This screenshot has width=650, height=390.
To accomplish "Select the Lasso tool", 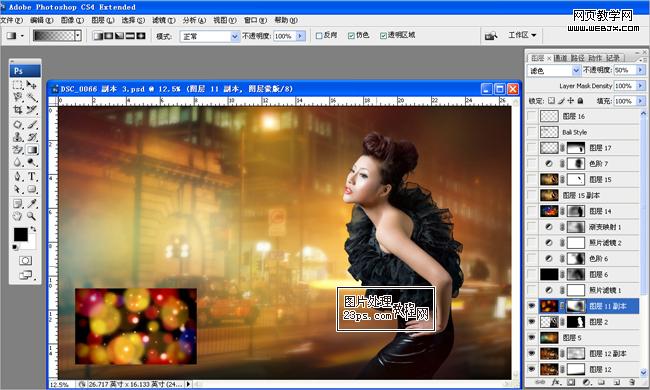I will pos(17,97).
